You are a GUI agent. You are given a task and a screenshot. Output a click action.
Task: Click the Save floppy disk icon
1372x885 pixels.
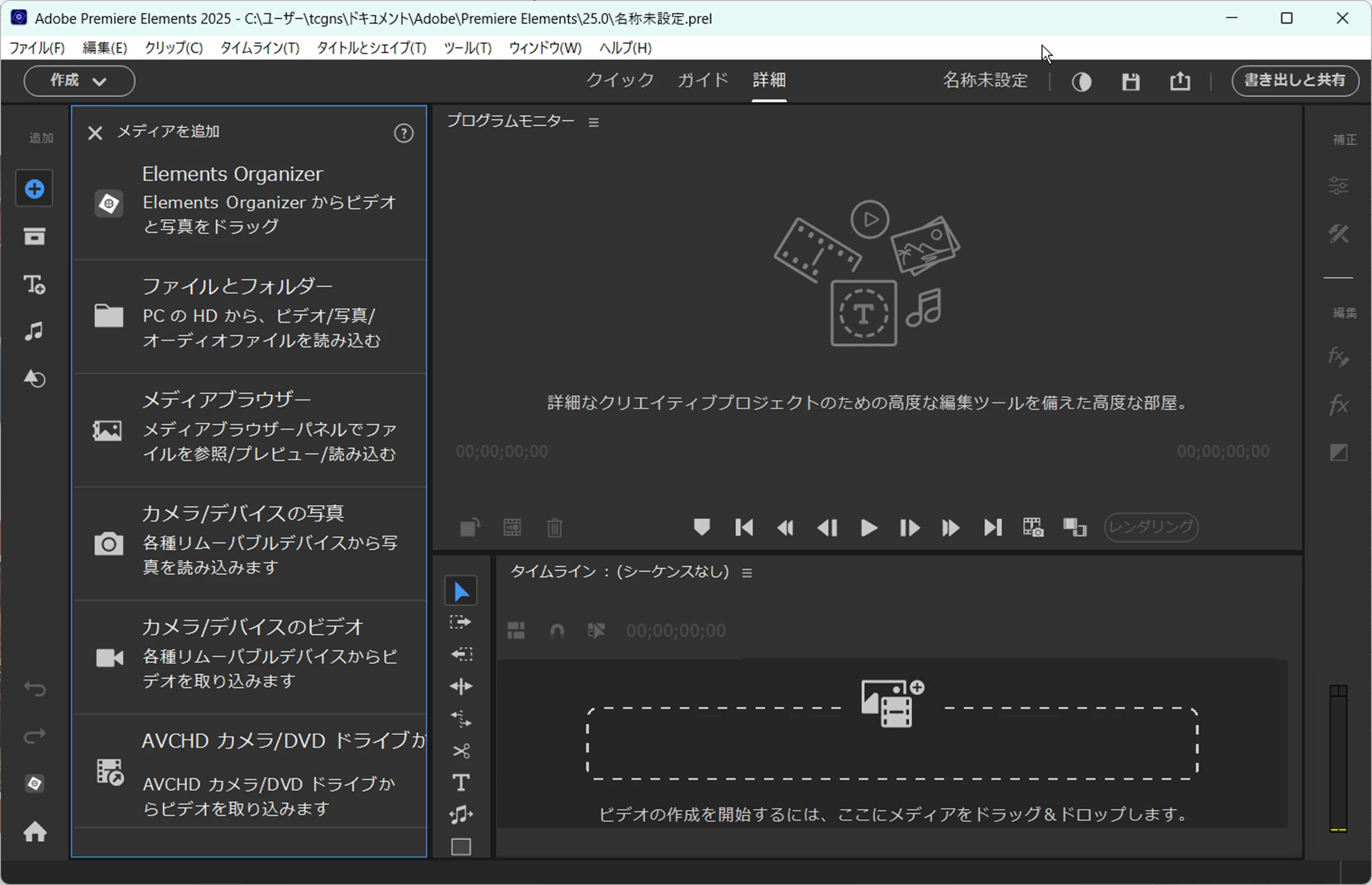pos(1131,81)
